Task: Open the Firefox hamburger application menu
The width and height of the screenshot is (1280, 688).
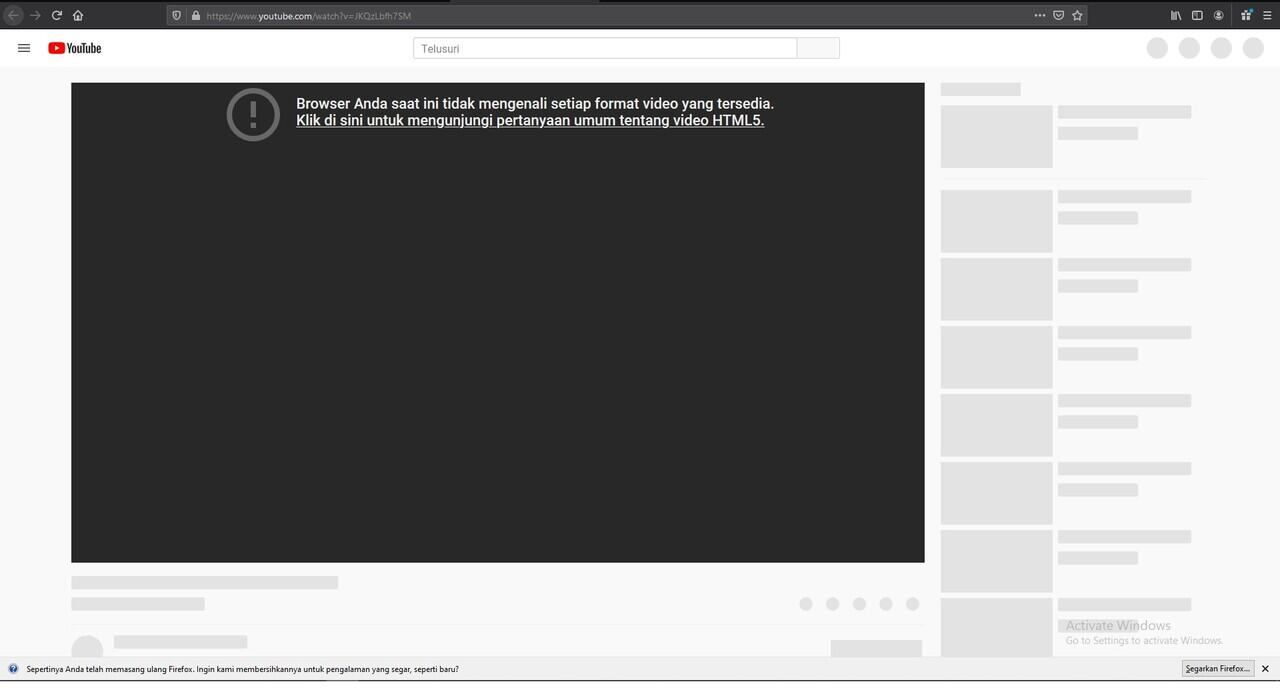Action: [x=1267, y=15]
